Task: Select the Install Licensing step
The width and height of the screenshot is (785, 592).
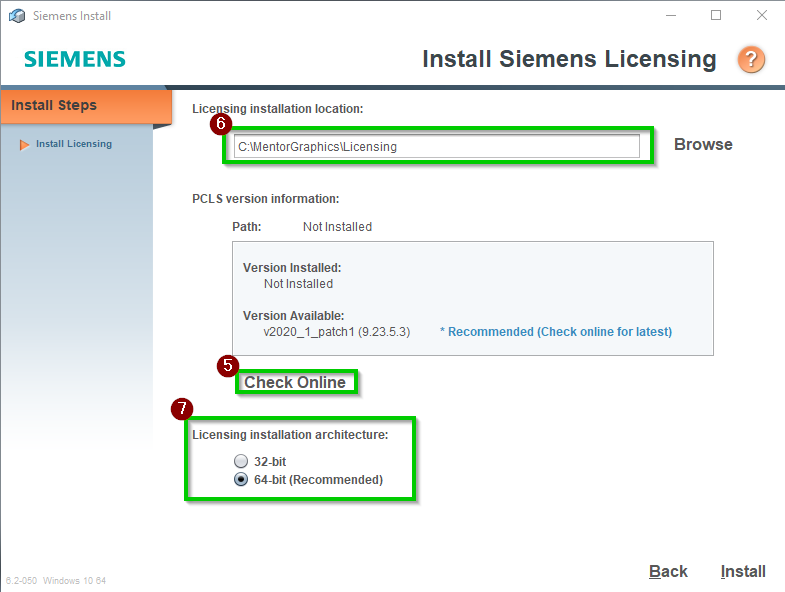Action: [x=74, y=144]
